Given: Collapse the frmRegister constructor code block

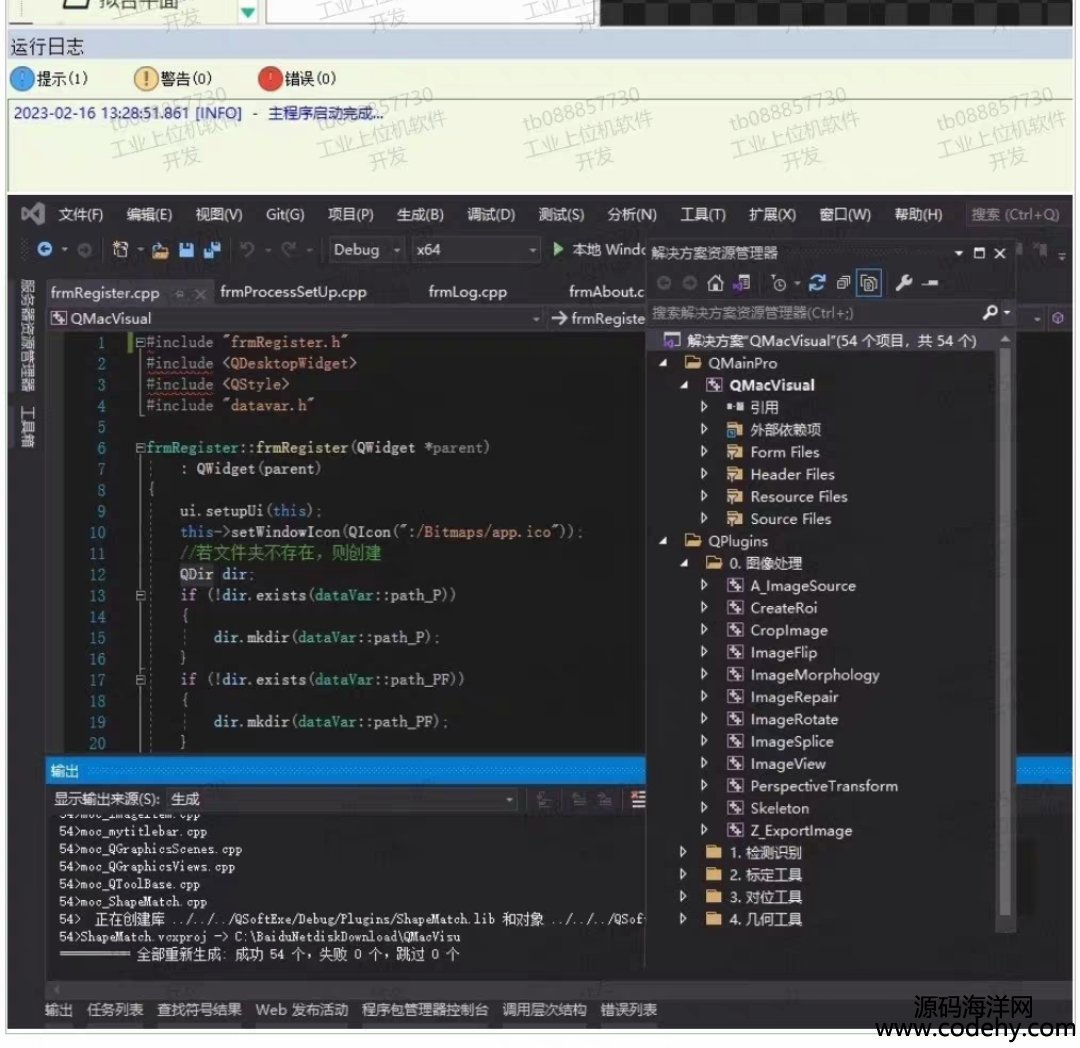Looking at the screenshot, I should pos(140,448).
